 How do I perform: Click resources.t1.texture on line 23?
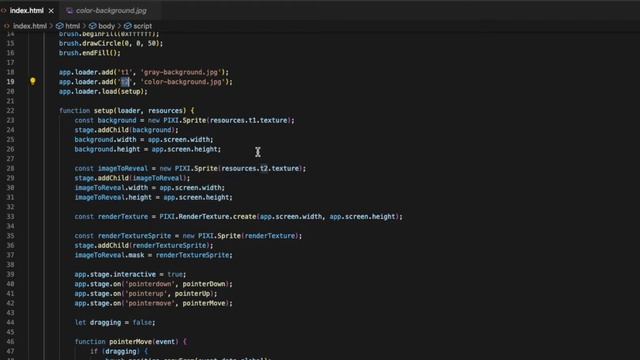(x=249, y=120)
